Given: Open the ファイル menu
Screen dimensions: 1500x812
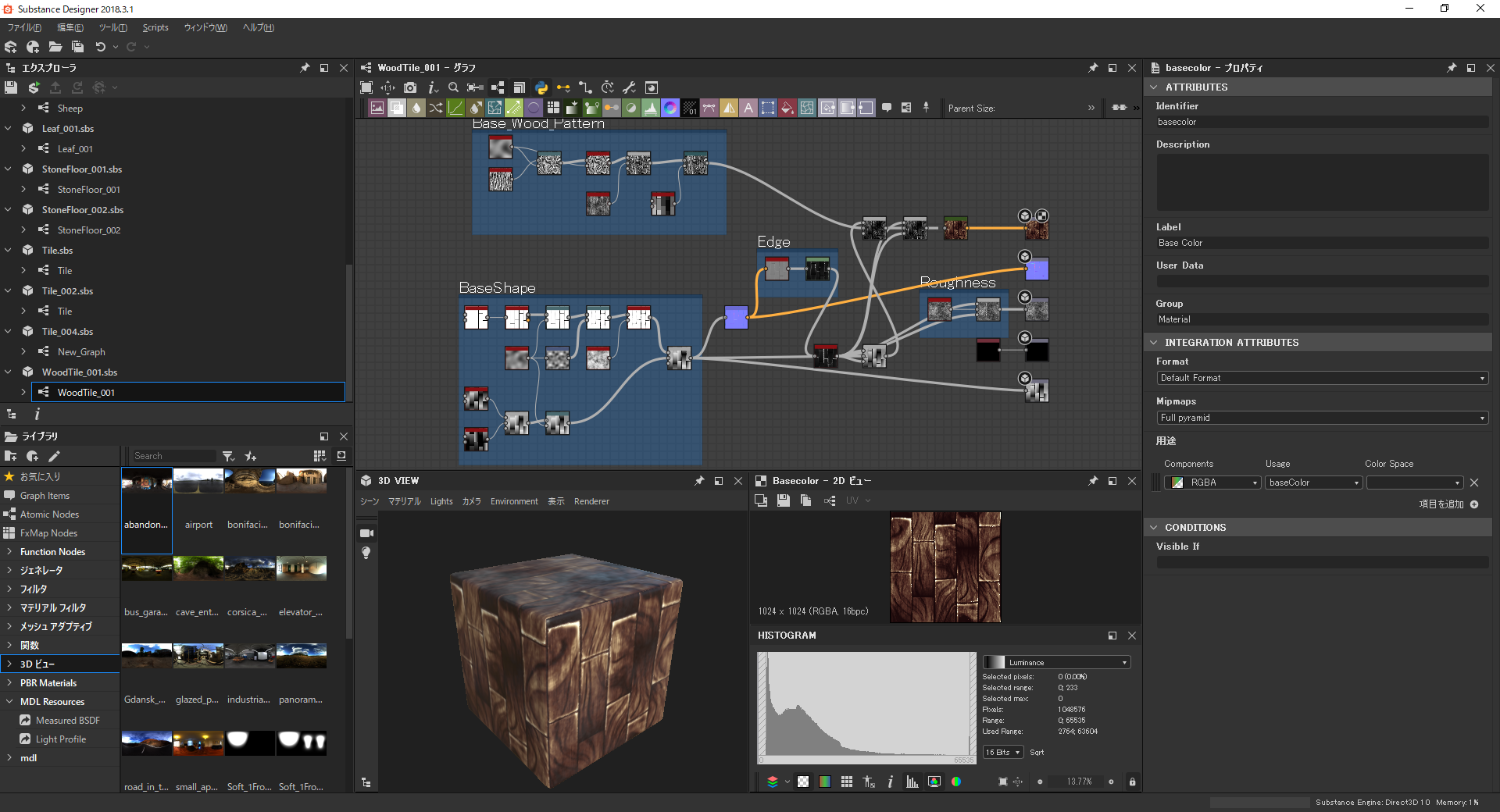Looking at the screenshot, I should click(24, 27).
